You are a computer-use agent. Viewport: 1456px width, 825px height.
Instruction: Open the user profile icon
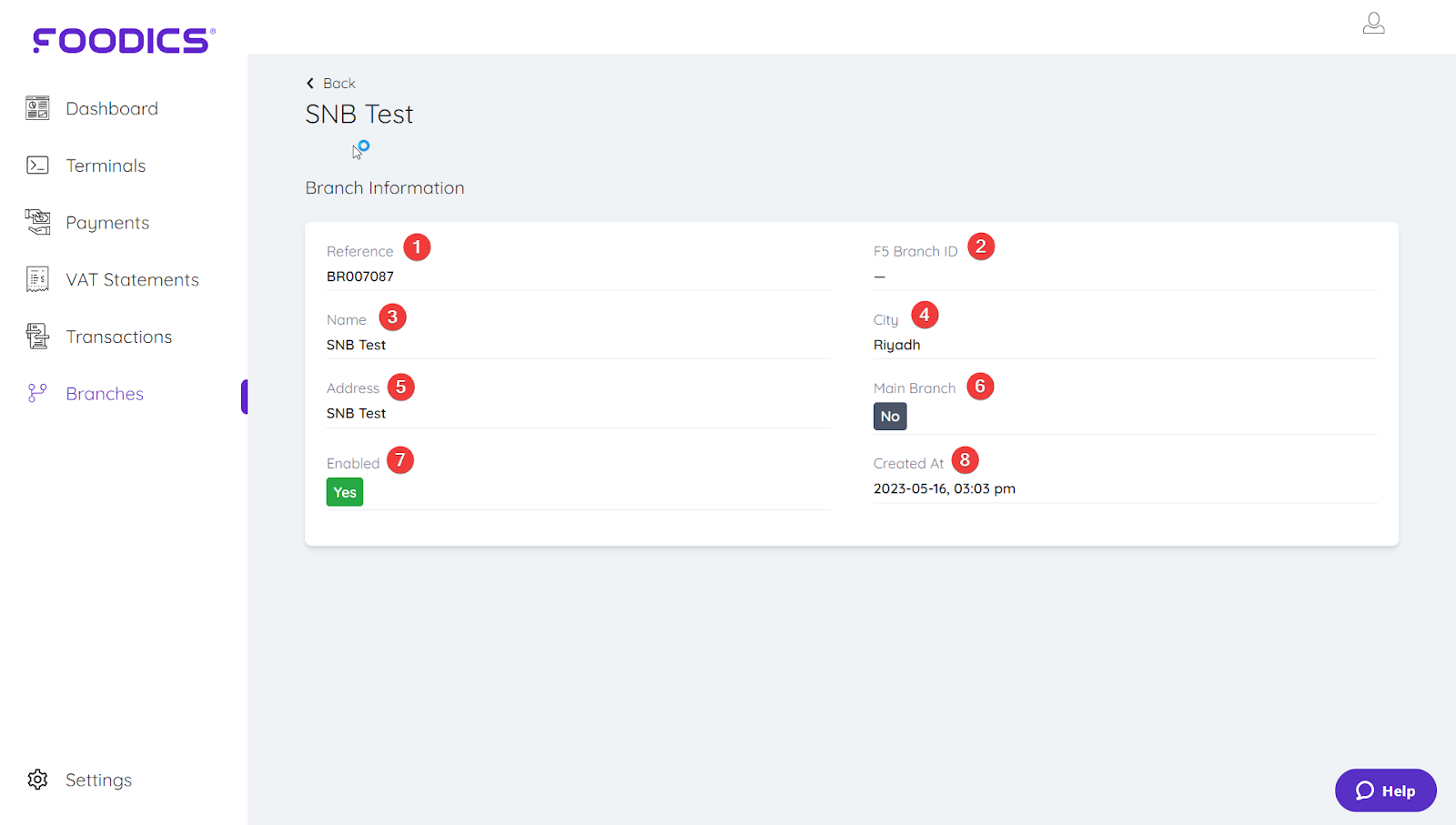(1373, 24)
